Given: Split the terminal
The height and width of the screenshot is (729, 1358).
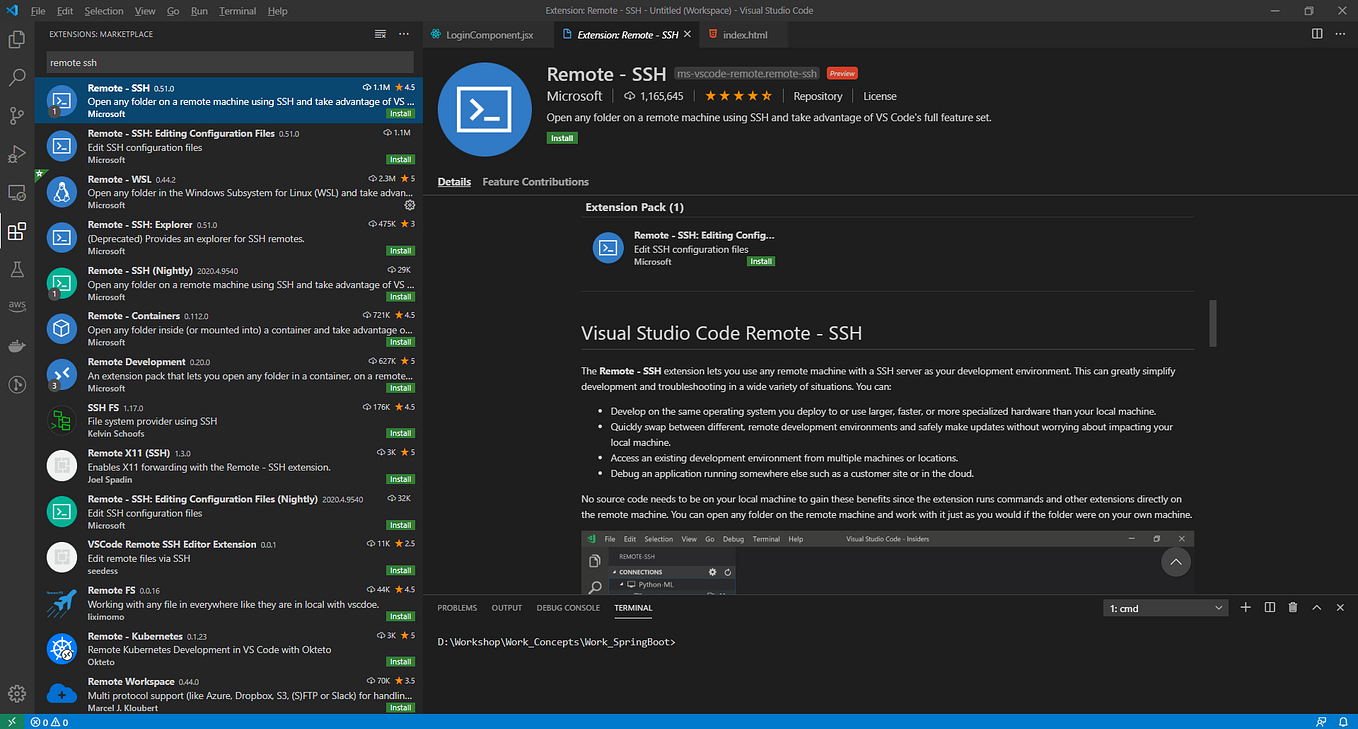Looking at the screenshot, I should pyautogui.click(x=1268, y=607).
